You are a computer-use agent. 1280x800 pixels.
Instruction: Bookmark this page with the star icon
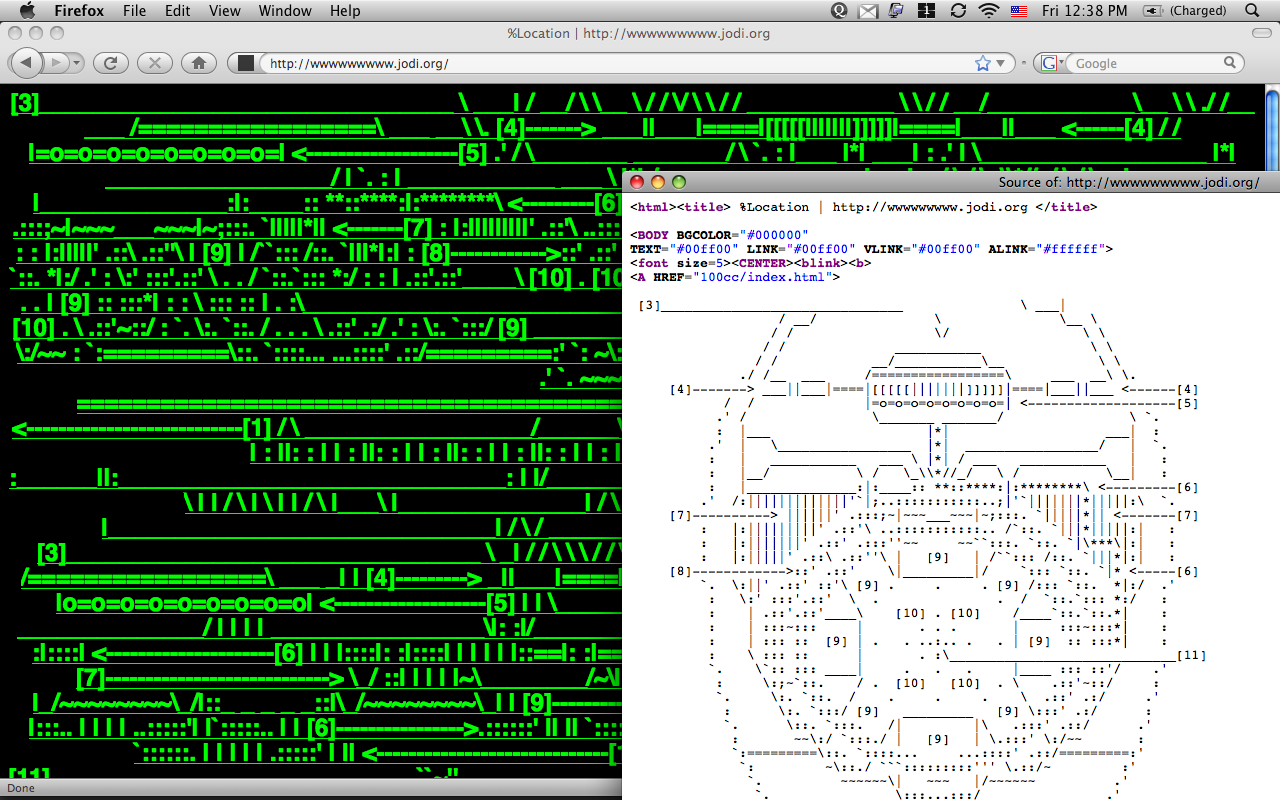983,63
